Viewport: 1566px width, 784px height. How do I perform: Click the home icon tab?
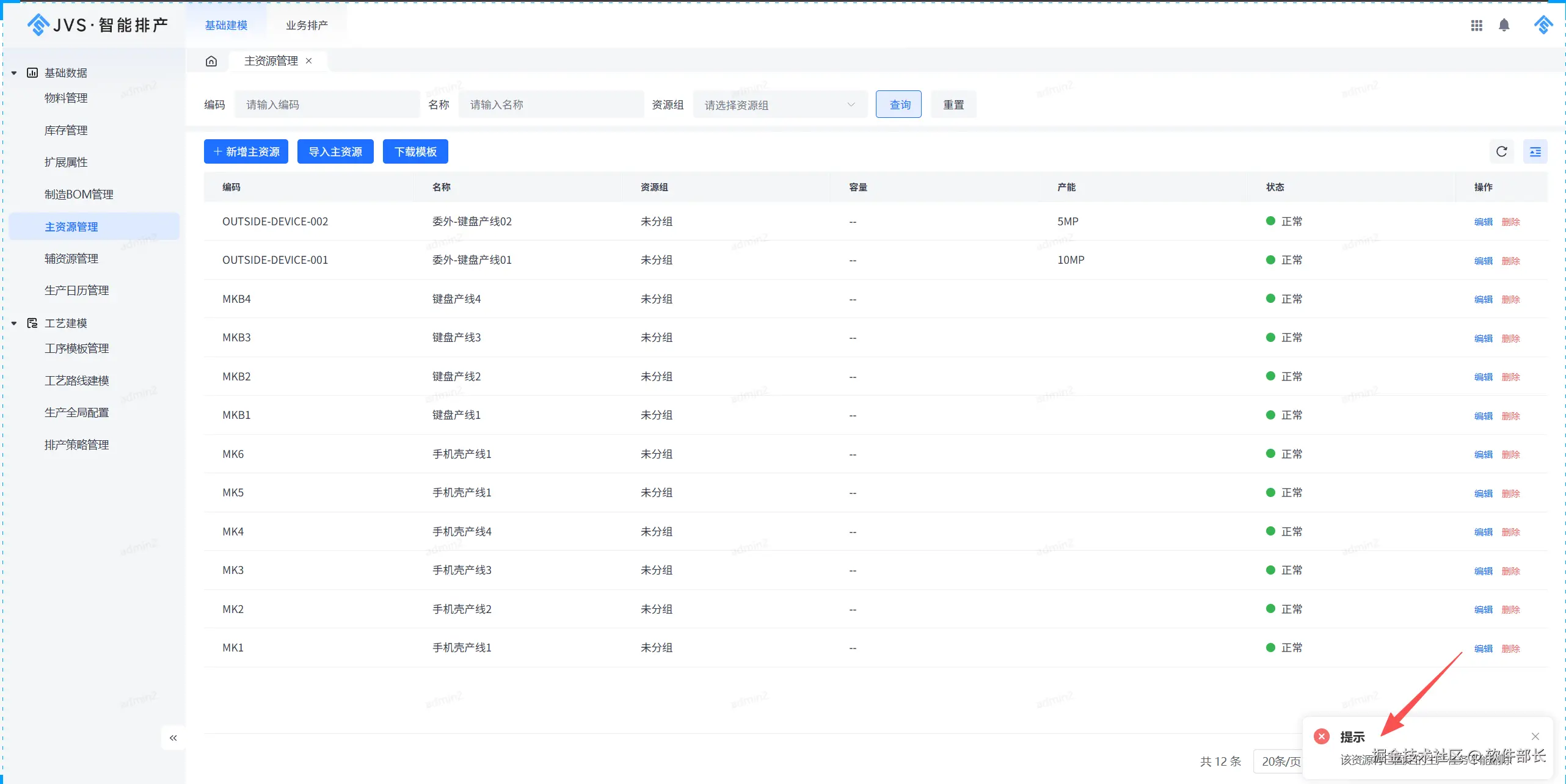point(211,61)
